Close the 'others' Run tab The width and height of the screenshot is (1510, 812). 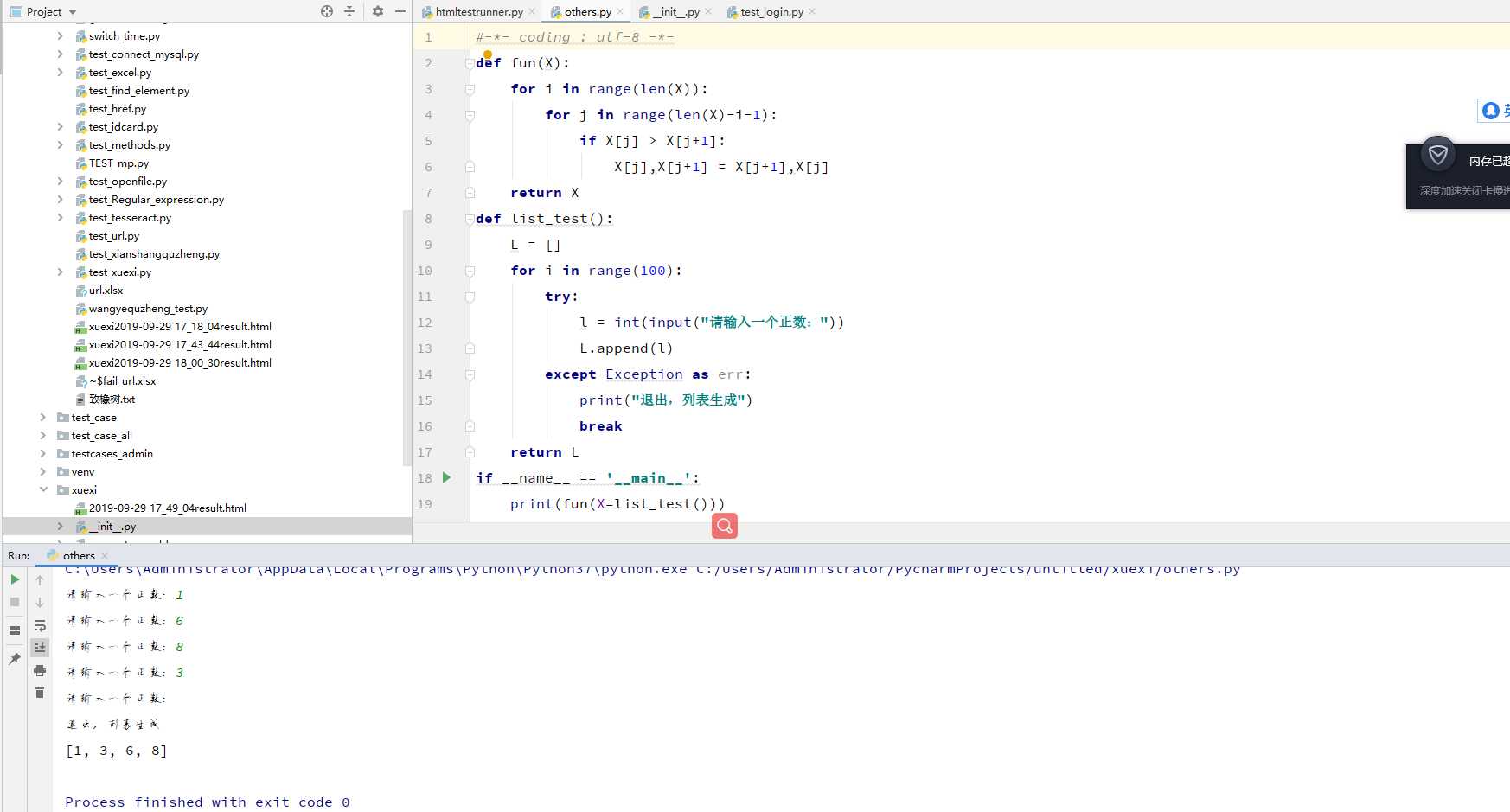[105, 556]
